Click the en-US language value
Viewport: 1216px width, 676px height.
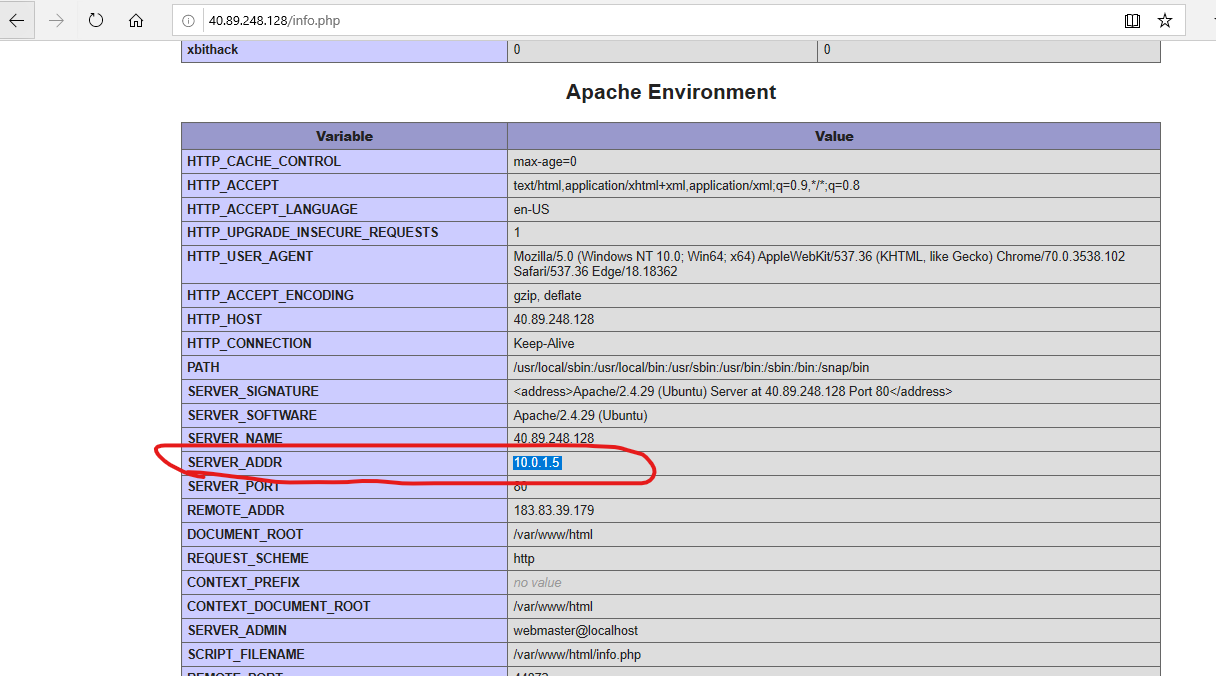click(532, 209)
